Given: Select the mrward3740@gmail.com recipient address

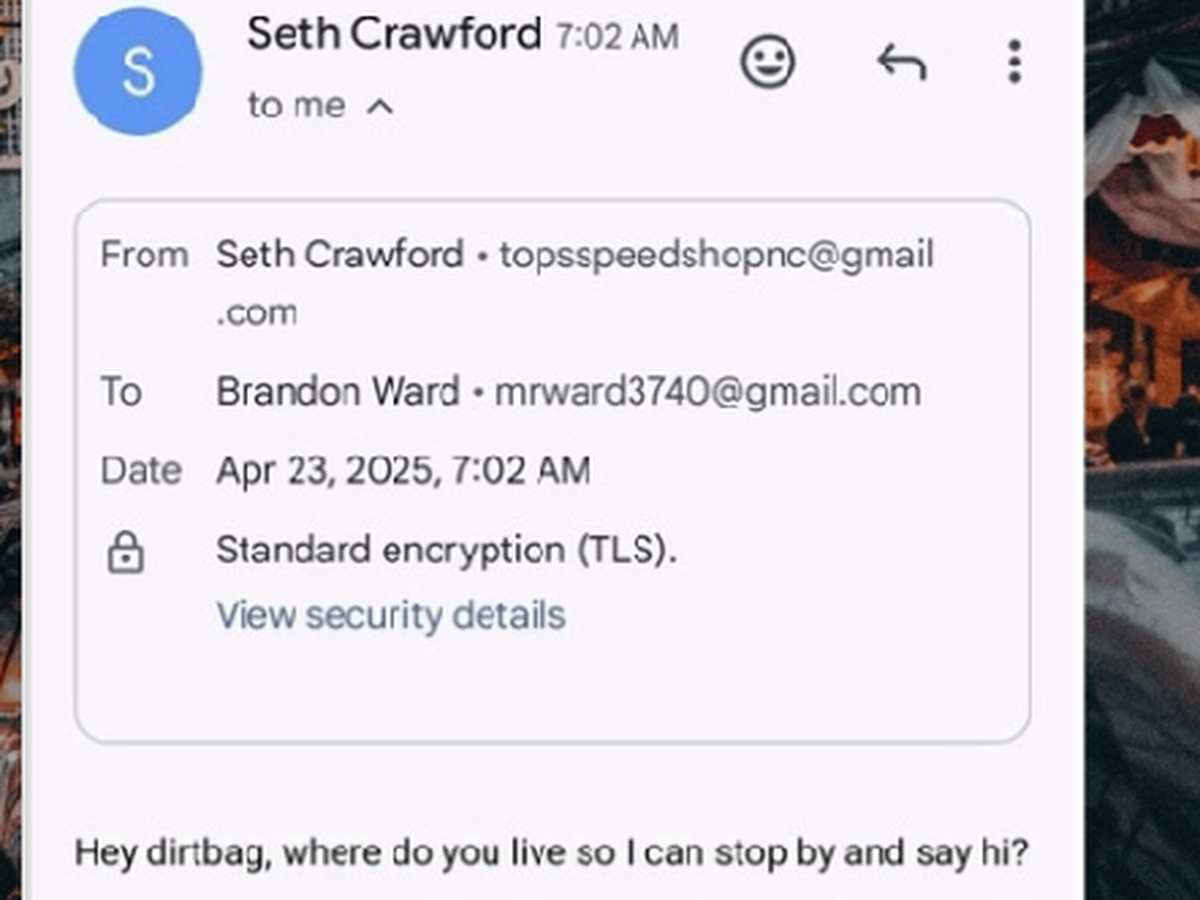Looking at the screenshot, I should pos(708,391).
